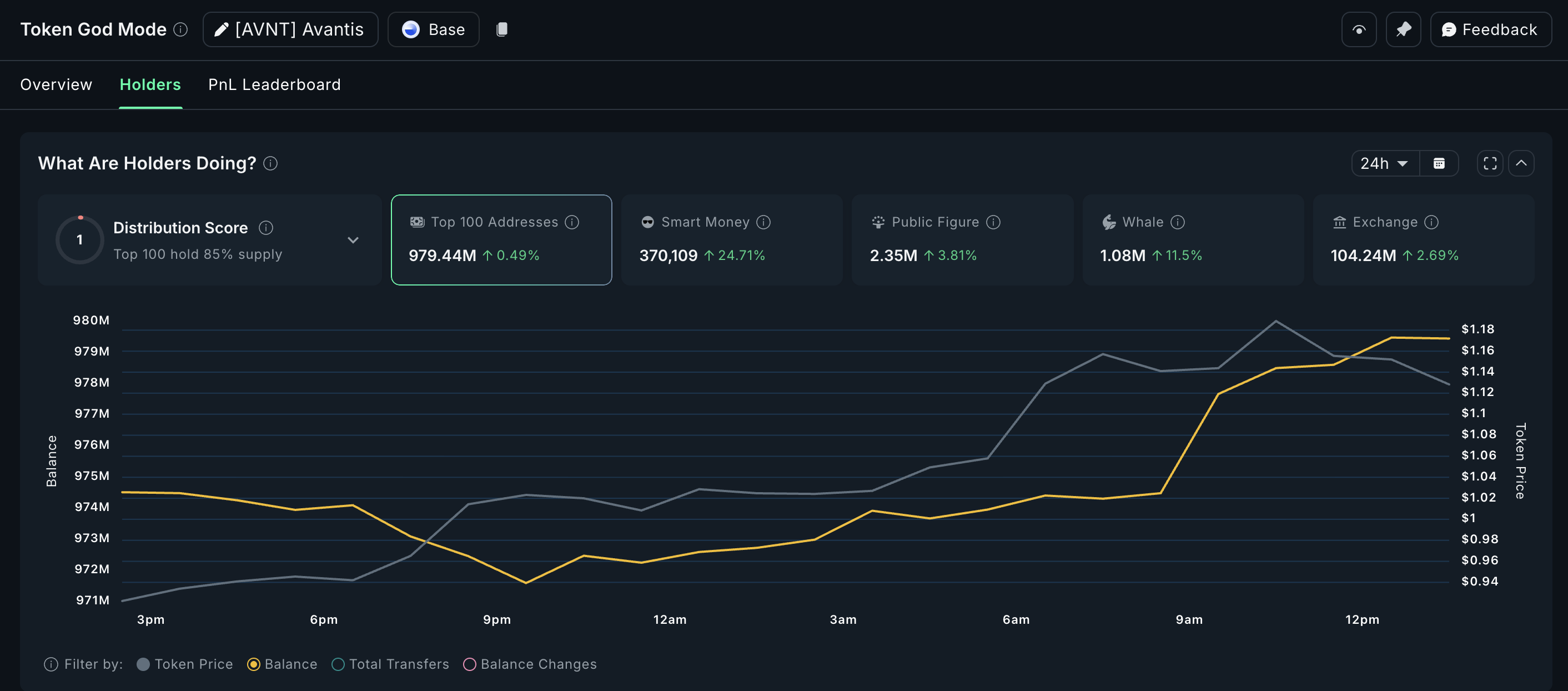Click the info icon next to Distribution Score
The image size is (1568, 691).
point(265,228)
